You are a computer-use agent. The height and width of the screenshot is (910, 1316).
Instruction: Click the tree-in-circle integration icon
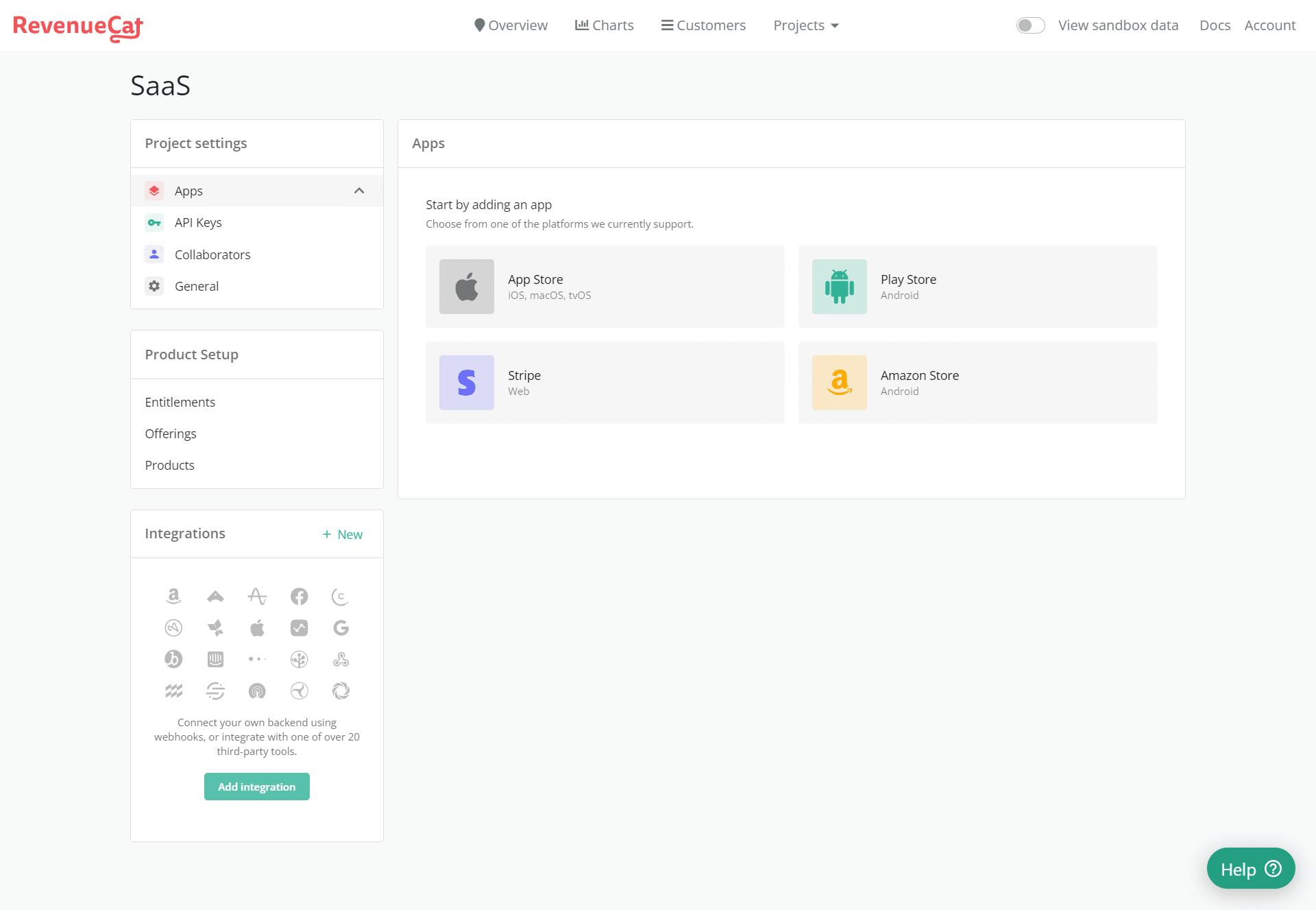[299, 660]
